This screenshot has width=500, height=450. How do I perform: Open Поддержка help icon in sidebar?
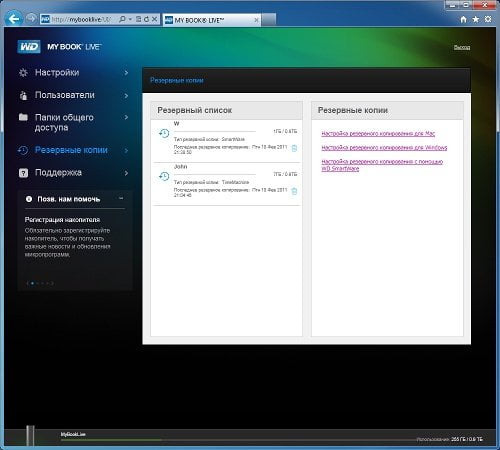click(x=23, y=173)
